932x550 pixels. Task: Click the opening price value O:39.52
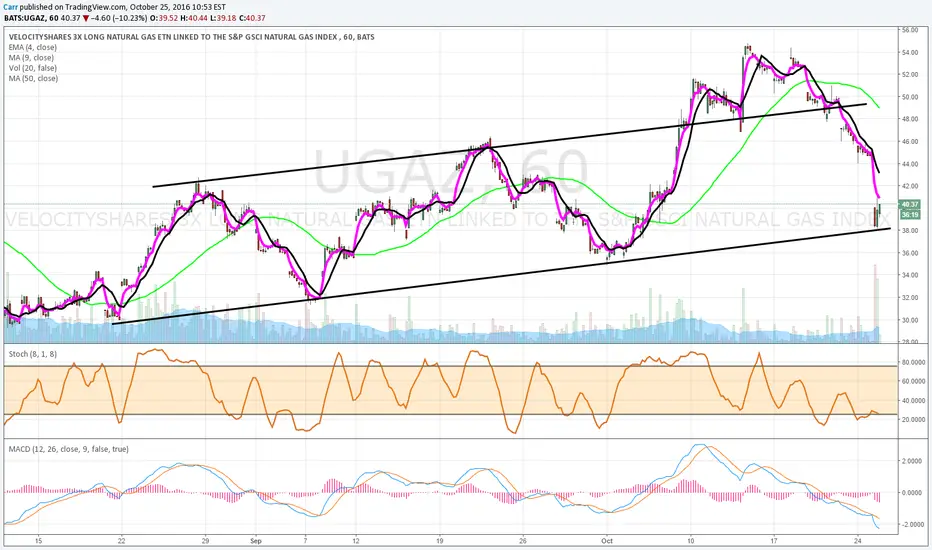coord(163,18)
